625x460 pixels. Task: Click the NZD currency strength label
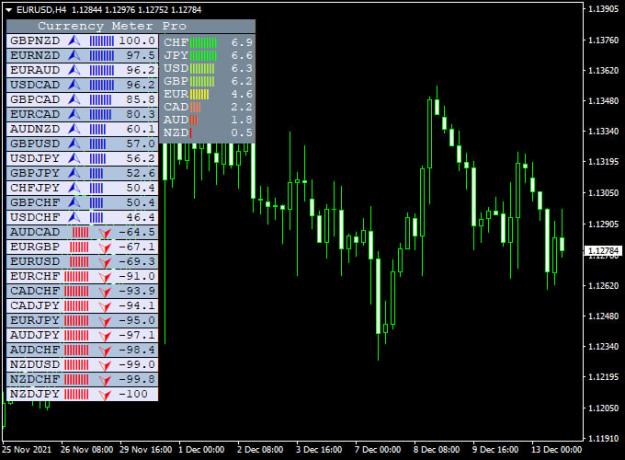click(176, 133)
